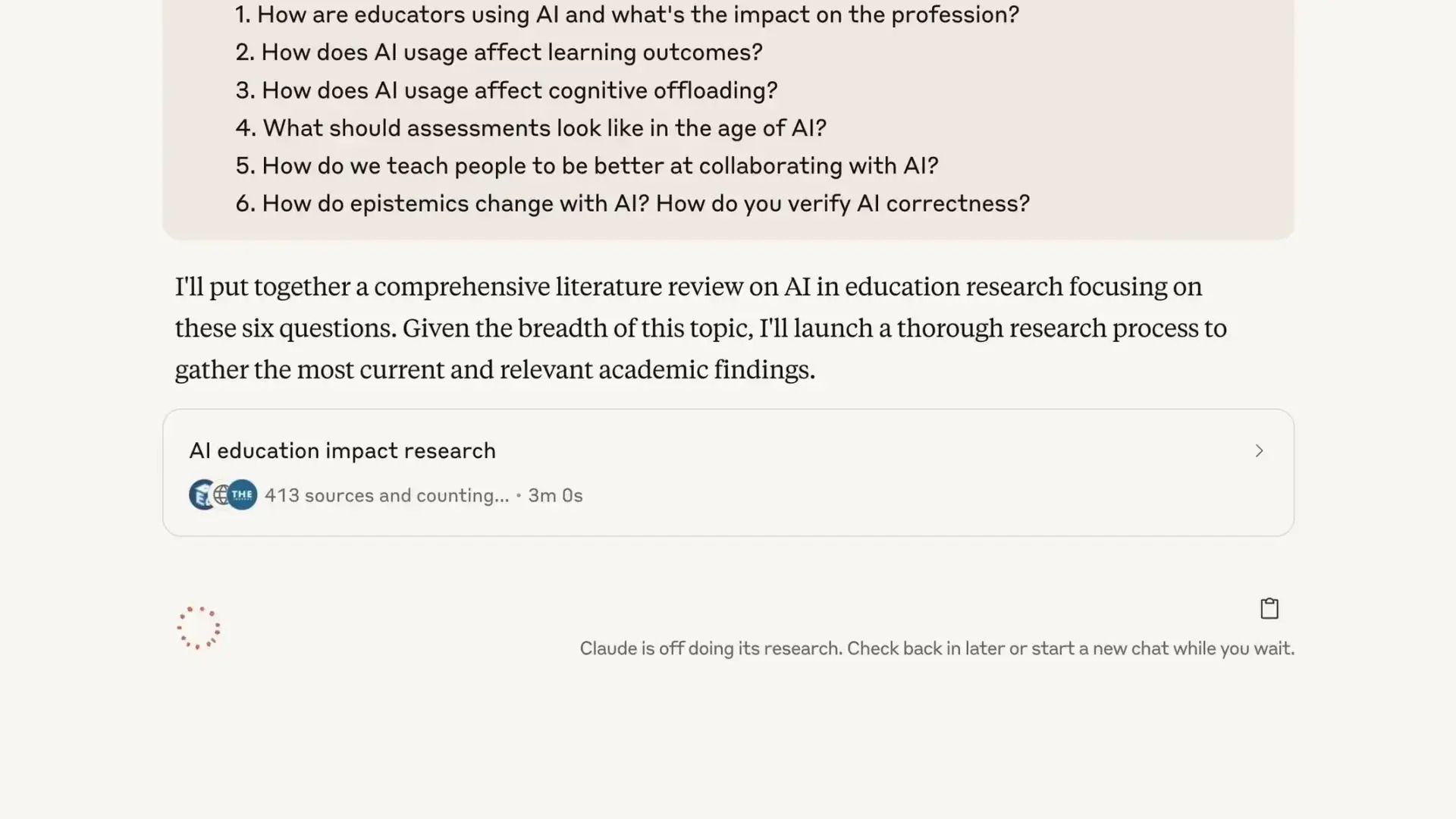Click the graduation cap source icon

202,495
